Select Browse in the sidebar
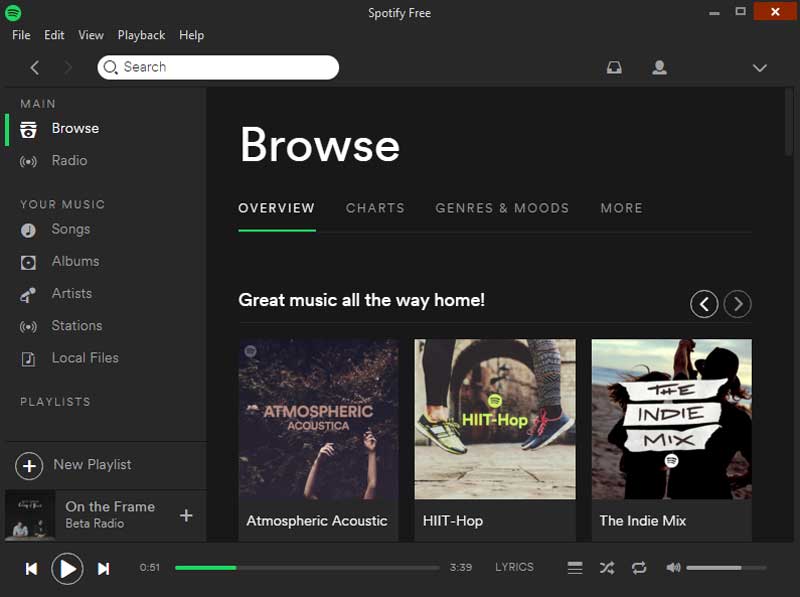The height and width of the screenshot is (597, 800). tap(76, 129)
